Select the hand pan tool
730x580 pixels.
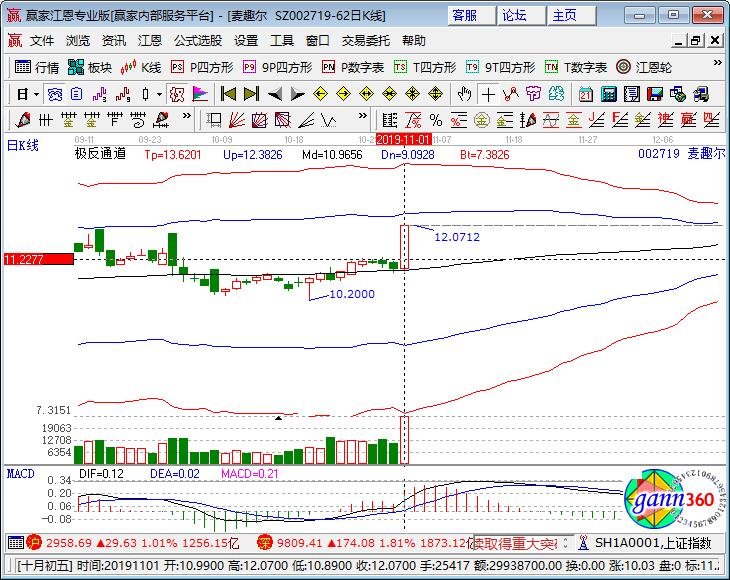(x=464, y=94)
